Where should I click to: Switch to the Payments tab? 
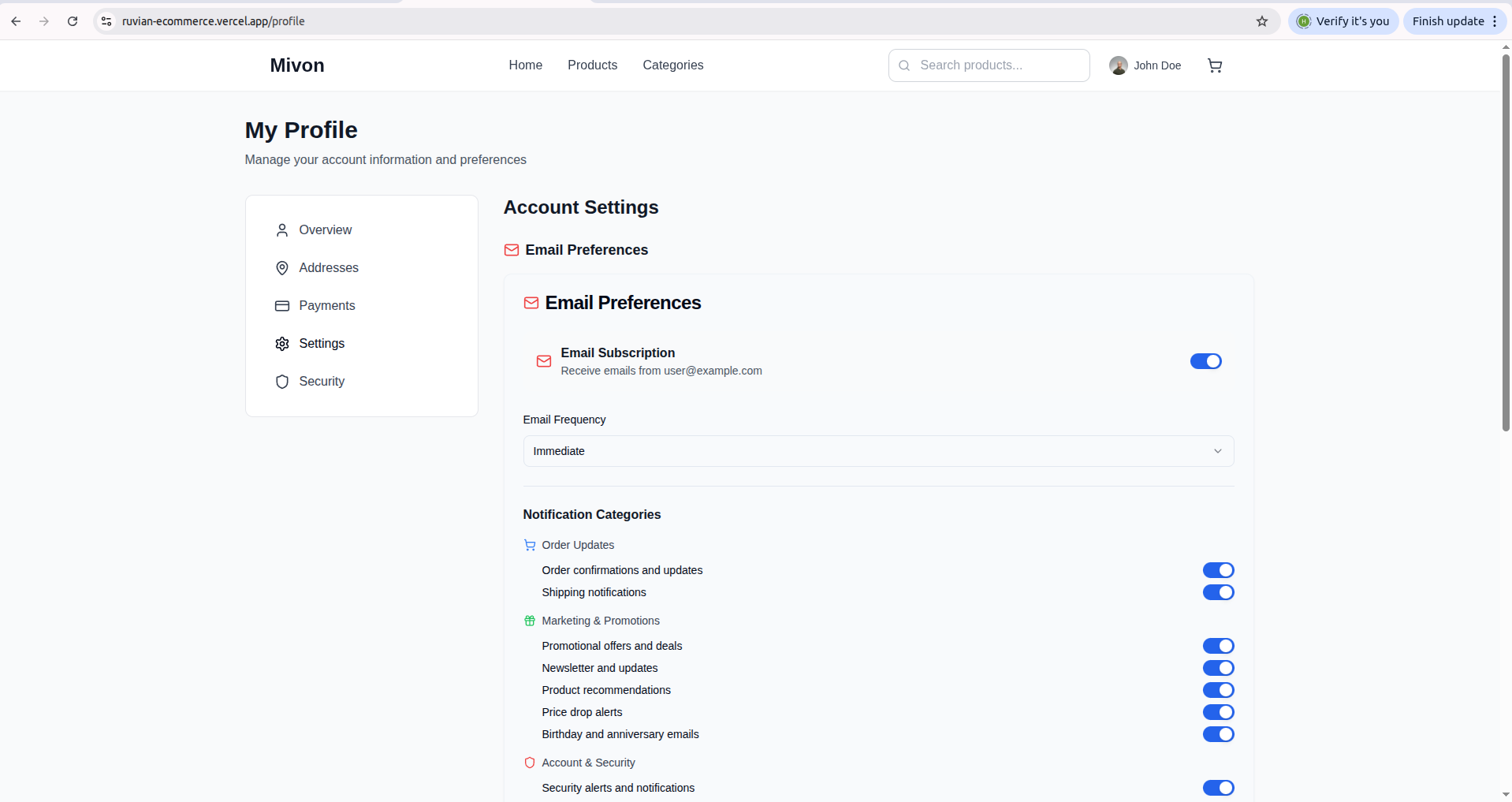coord(362,306)
